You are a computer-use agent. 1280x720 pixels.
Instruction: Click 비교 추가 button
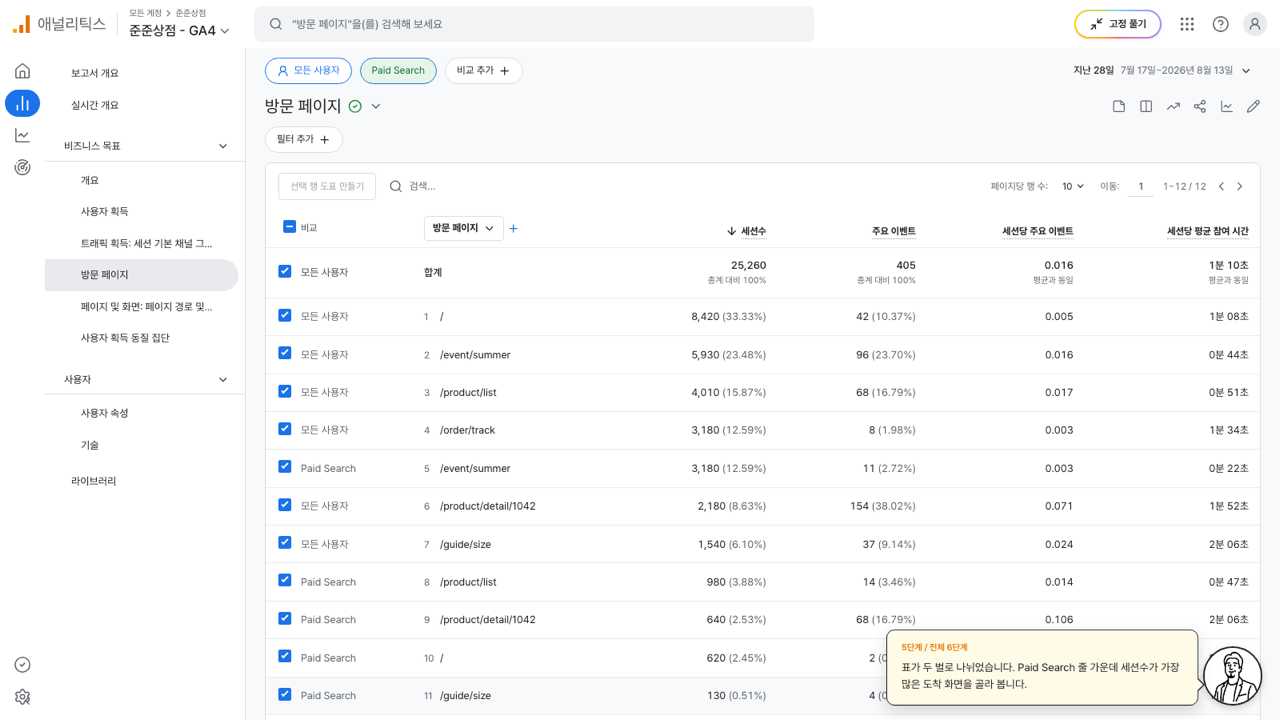[484, 71]
